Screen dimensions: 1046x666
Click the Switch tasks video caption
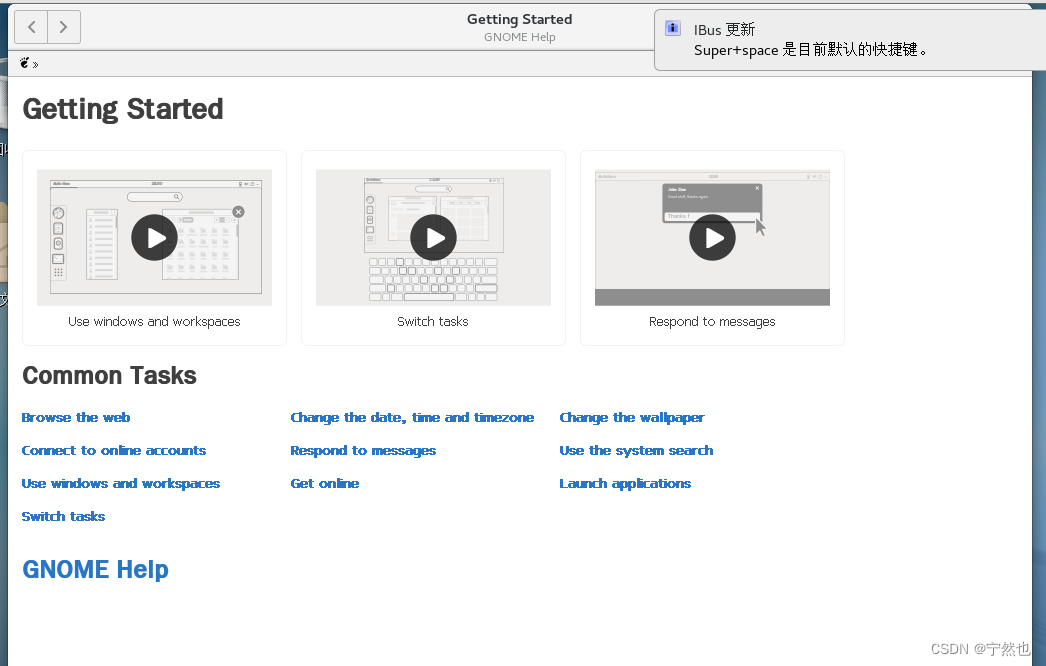click(x=433, y=322)
